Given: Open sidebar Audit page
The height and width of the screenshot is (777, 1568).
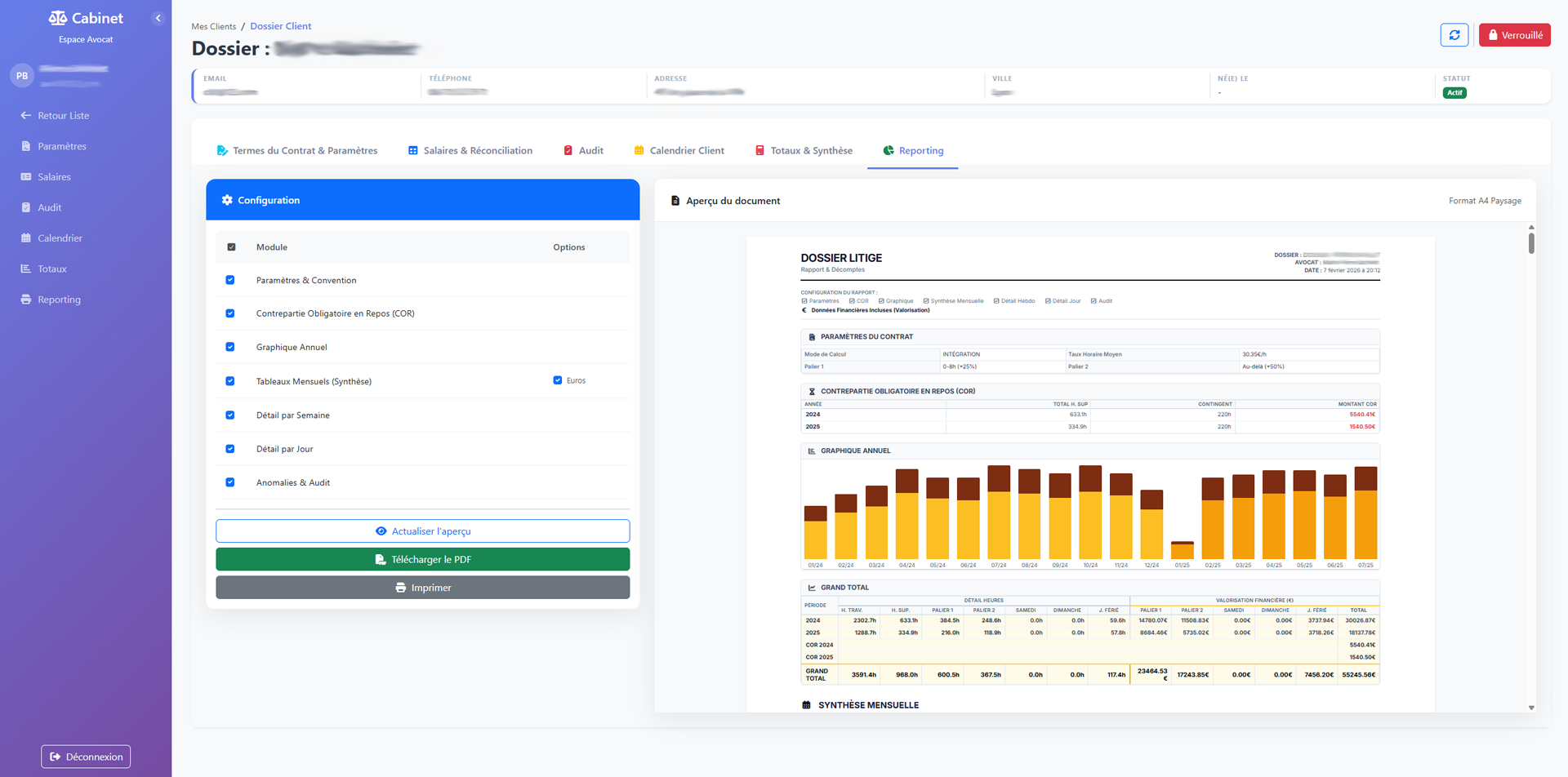Looking at the screenshot, I should pyautogui.click(x=49, y=207).
